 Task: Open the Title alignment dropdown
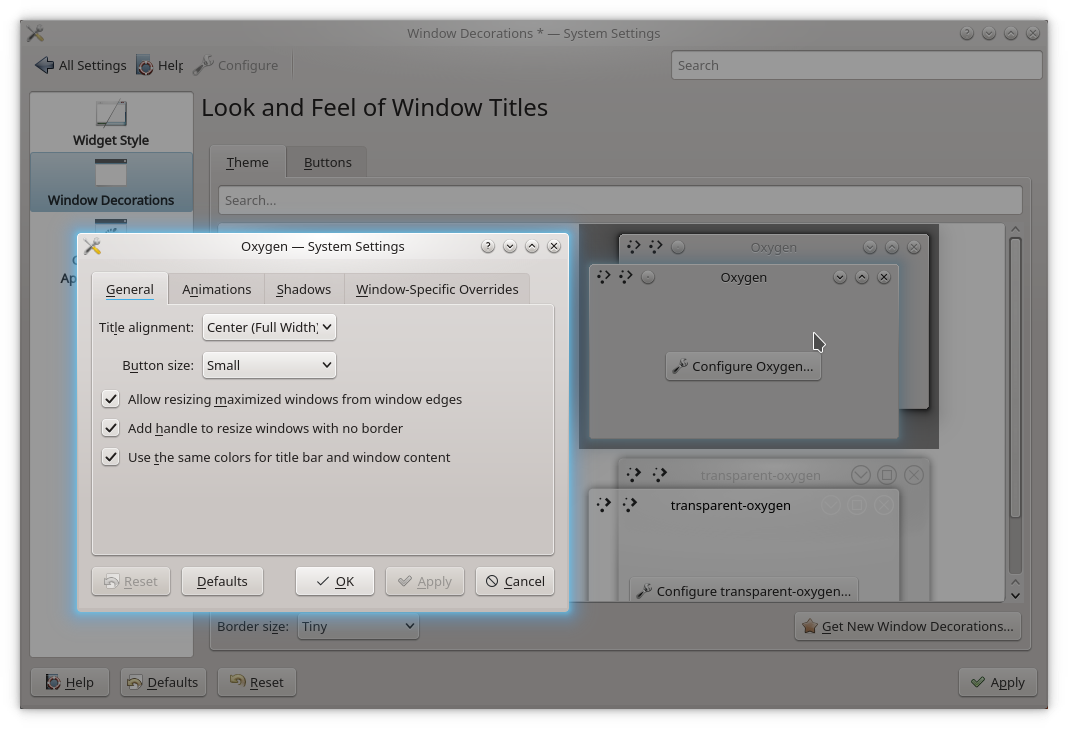point(268,327)
